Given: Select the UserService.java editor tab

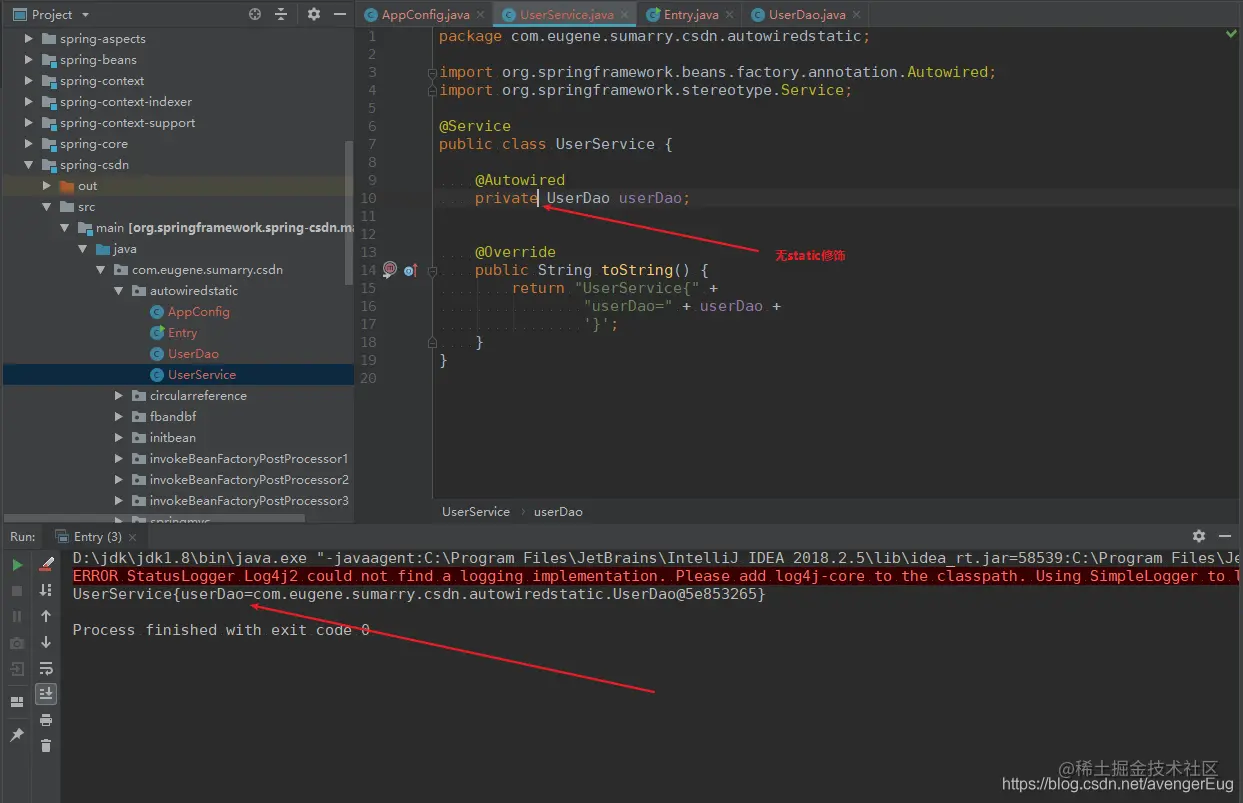Looking at the screenshot, I should tap(567, 15).
